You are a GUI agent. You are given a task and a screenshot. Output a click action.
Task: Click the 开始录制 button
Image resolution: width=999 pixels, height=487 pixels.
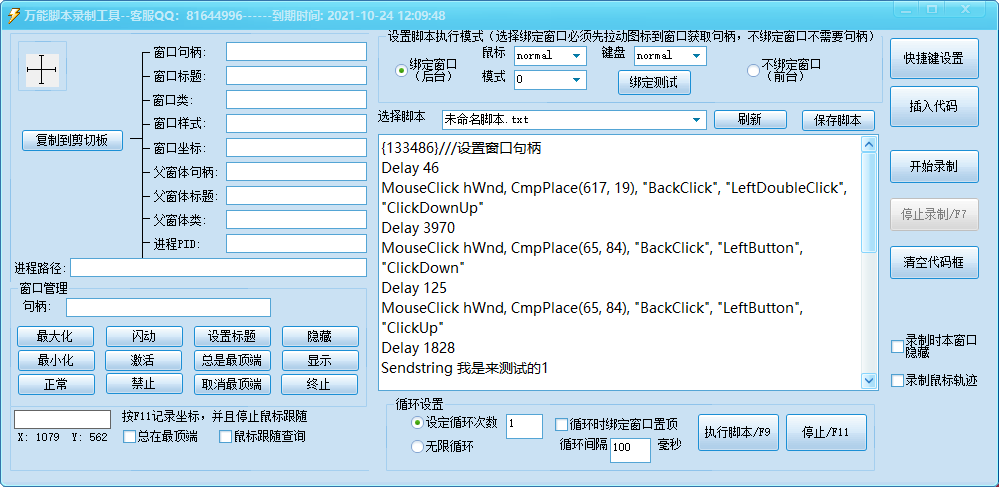[x=934, y=166]
